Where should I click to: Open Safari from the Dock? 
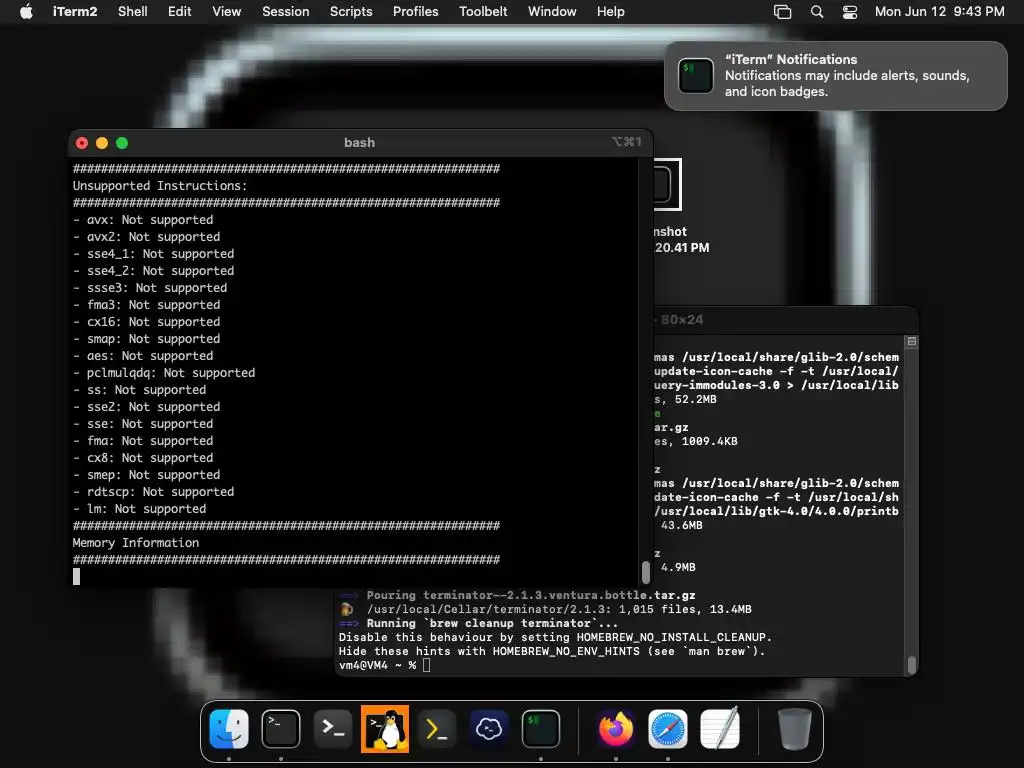[667, 728]
